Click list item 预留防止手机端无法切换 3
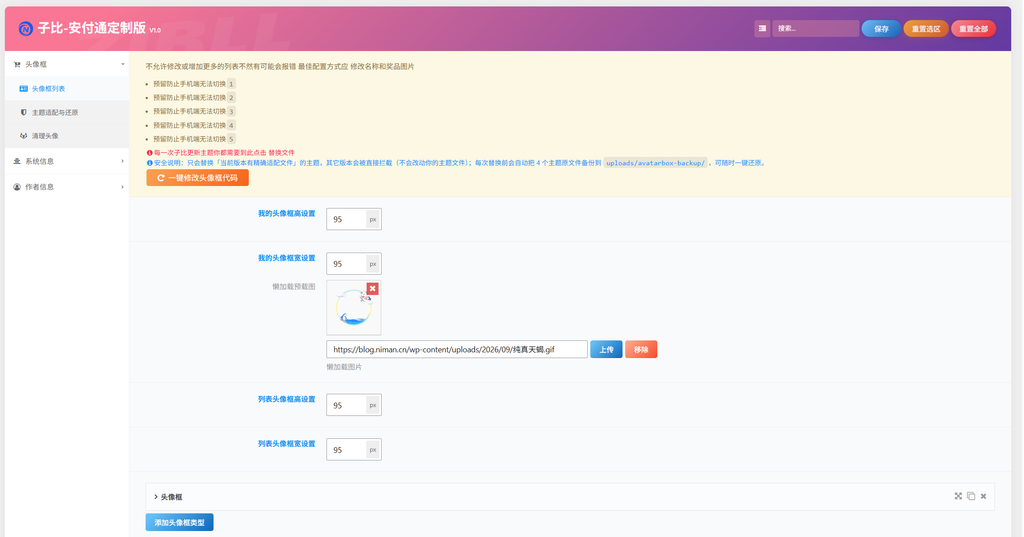 pyautogui.click(x=194, y=112)
